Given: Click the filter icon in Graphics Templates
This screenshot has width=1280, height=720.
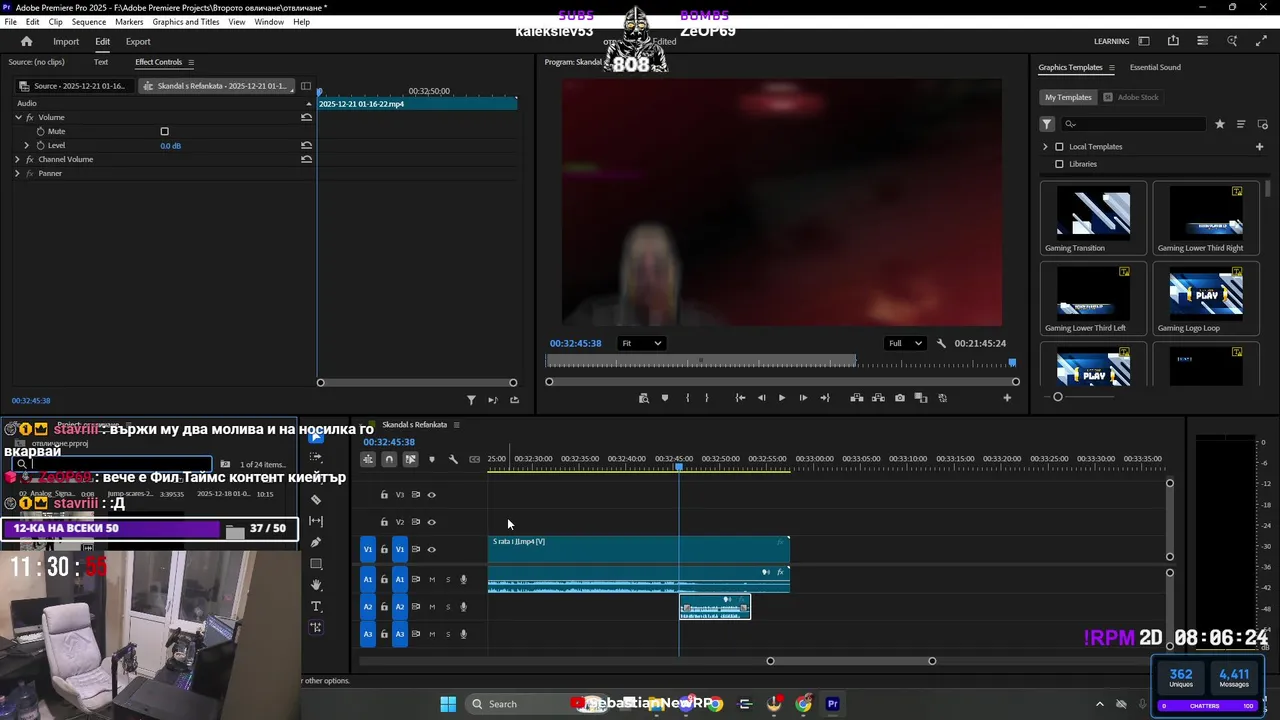Looking at the screenshot, I should point(1047,124).
